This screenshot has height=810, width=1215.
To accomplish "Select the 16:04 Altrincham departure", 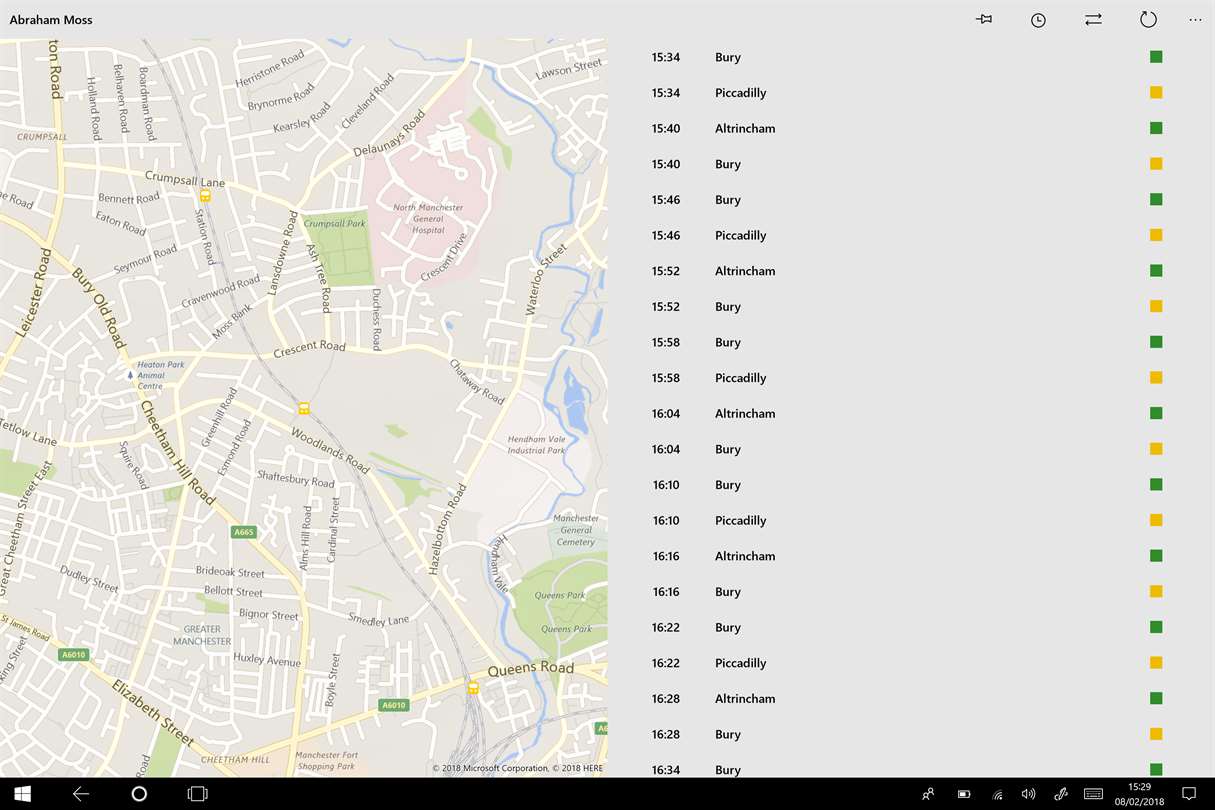I will click(x=911, y=413).
